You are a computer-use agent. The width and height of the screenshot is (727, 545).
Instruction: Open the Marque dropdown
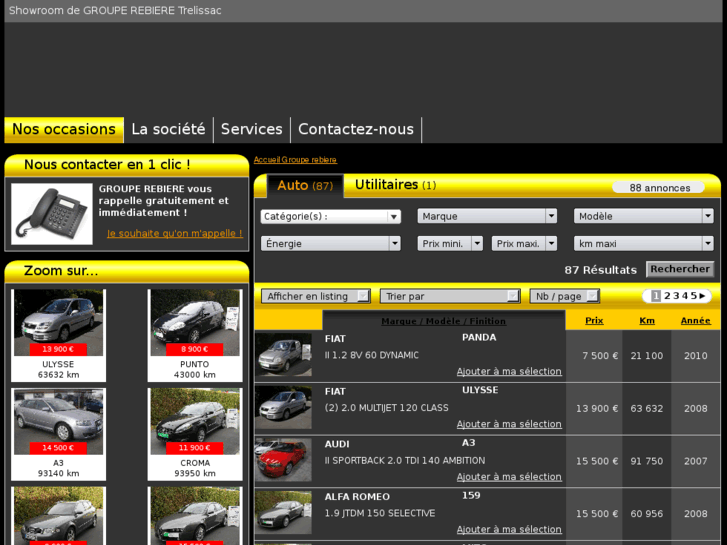coord(487,216)
